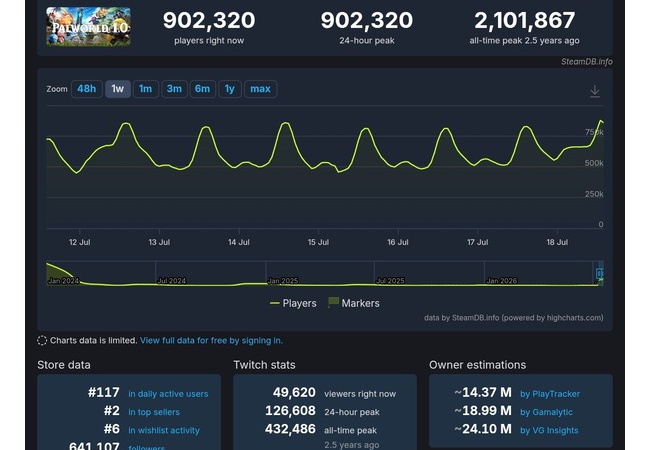The height and width of the screenshot is (450, 650).
Task: Select the 1y zoom option
Action: point(230,89)
